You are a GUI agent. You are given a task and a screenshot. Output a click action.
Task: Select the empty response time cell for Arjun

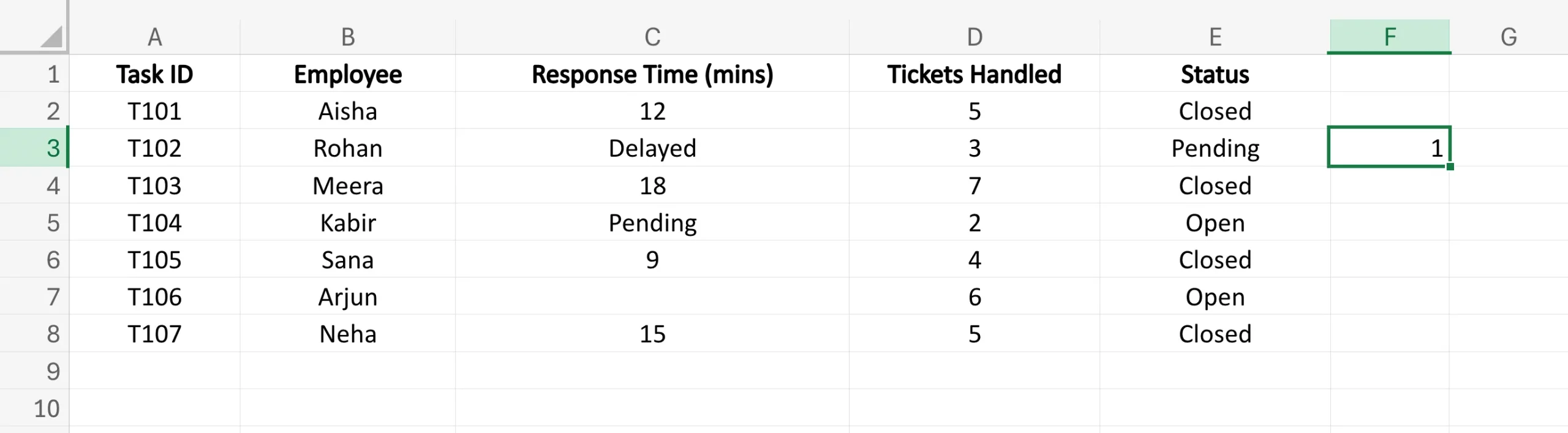[652, 297]
